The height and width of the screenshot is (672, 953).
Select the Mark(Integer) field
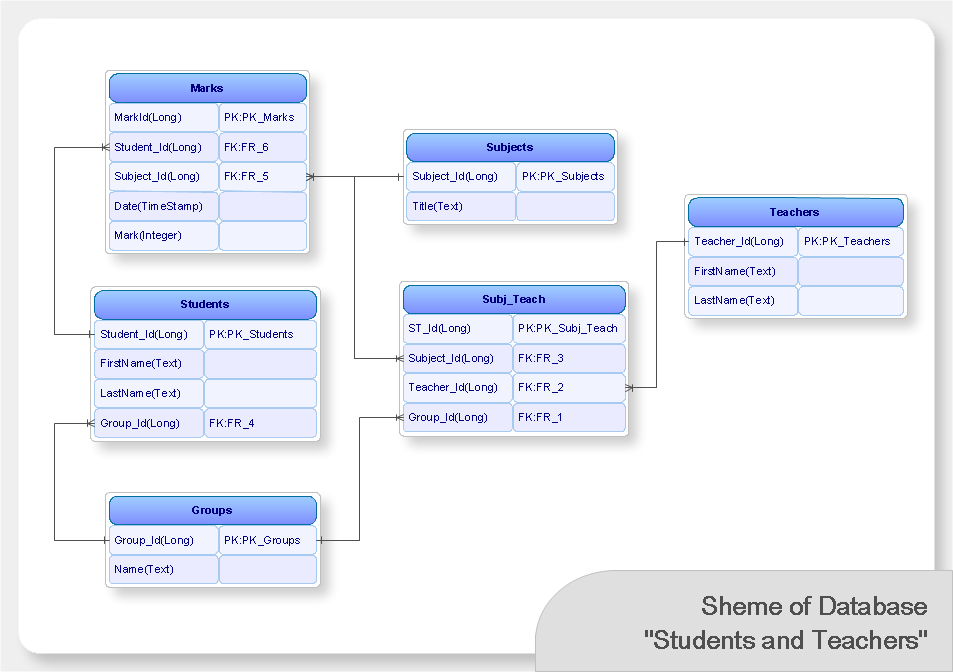point(163,236)
